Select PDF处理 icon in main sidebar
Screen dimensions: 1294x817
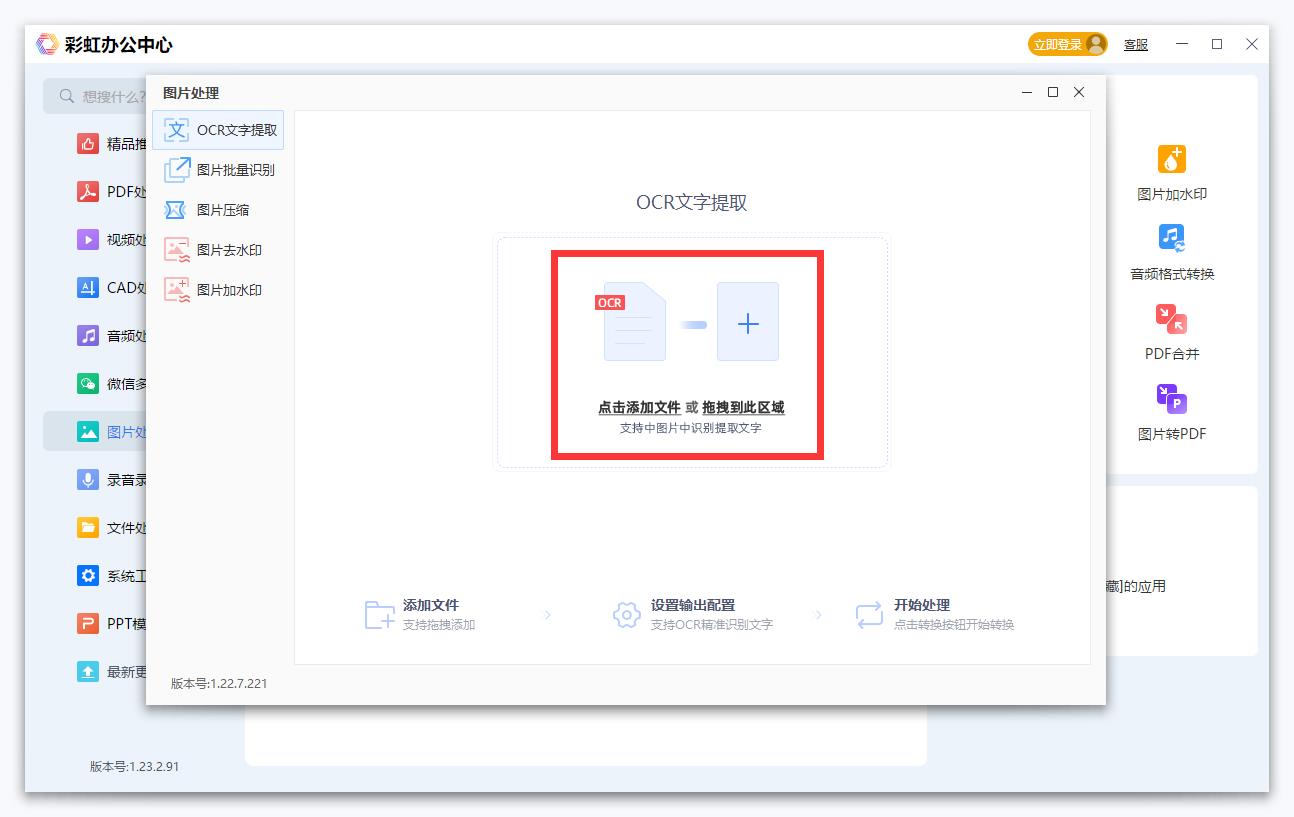(x=88, y=191)
